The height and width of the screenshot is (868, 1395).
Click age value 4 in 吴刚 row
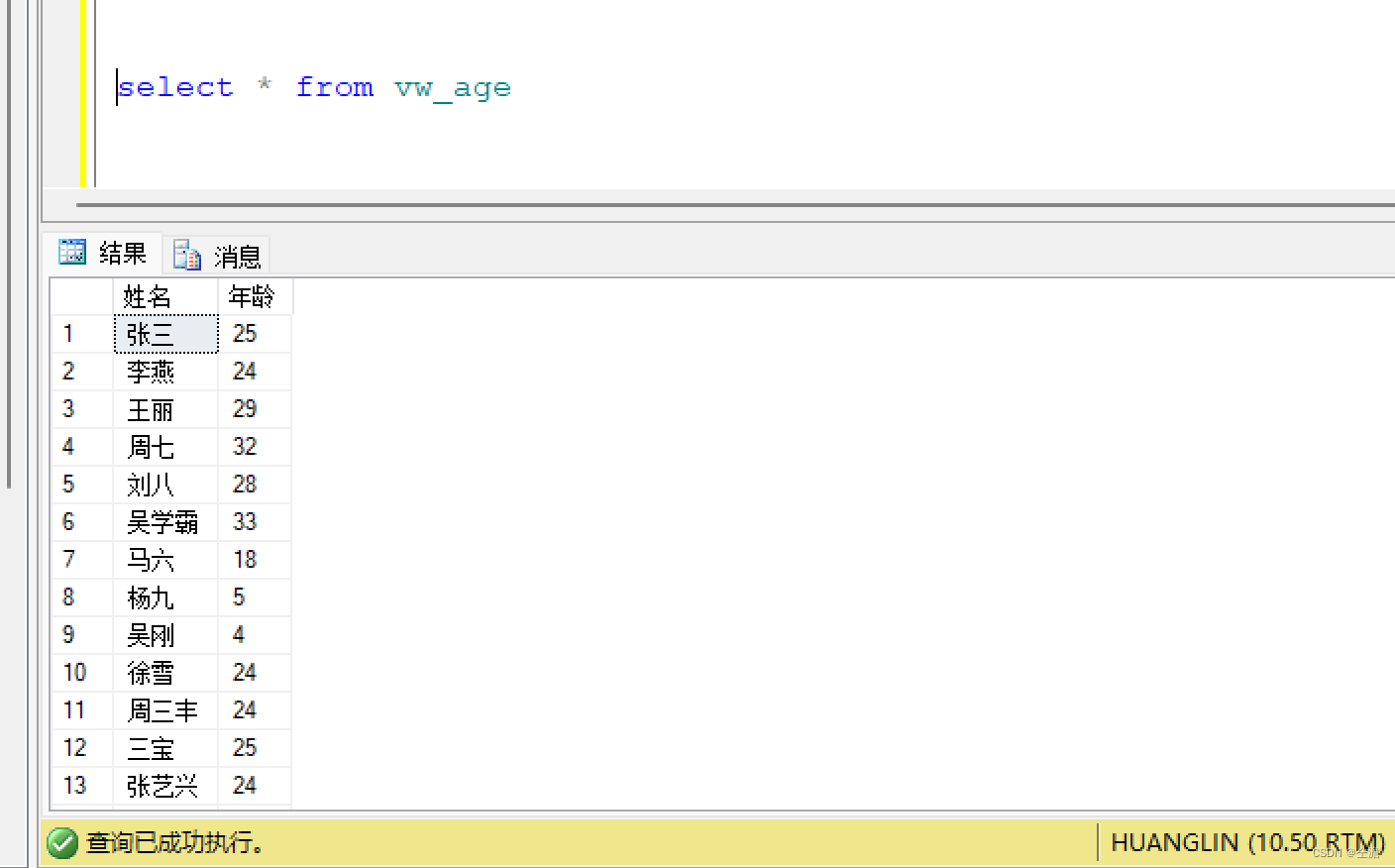[255, 635]
